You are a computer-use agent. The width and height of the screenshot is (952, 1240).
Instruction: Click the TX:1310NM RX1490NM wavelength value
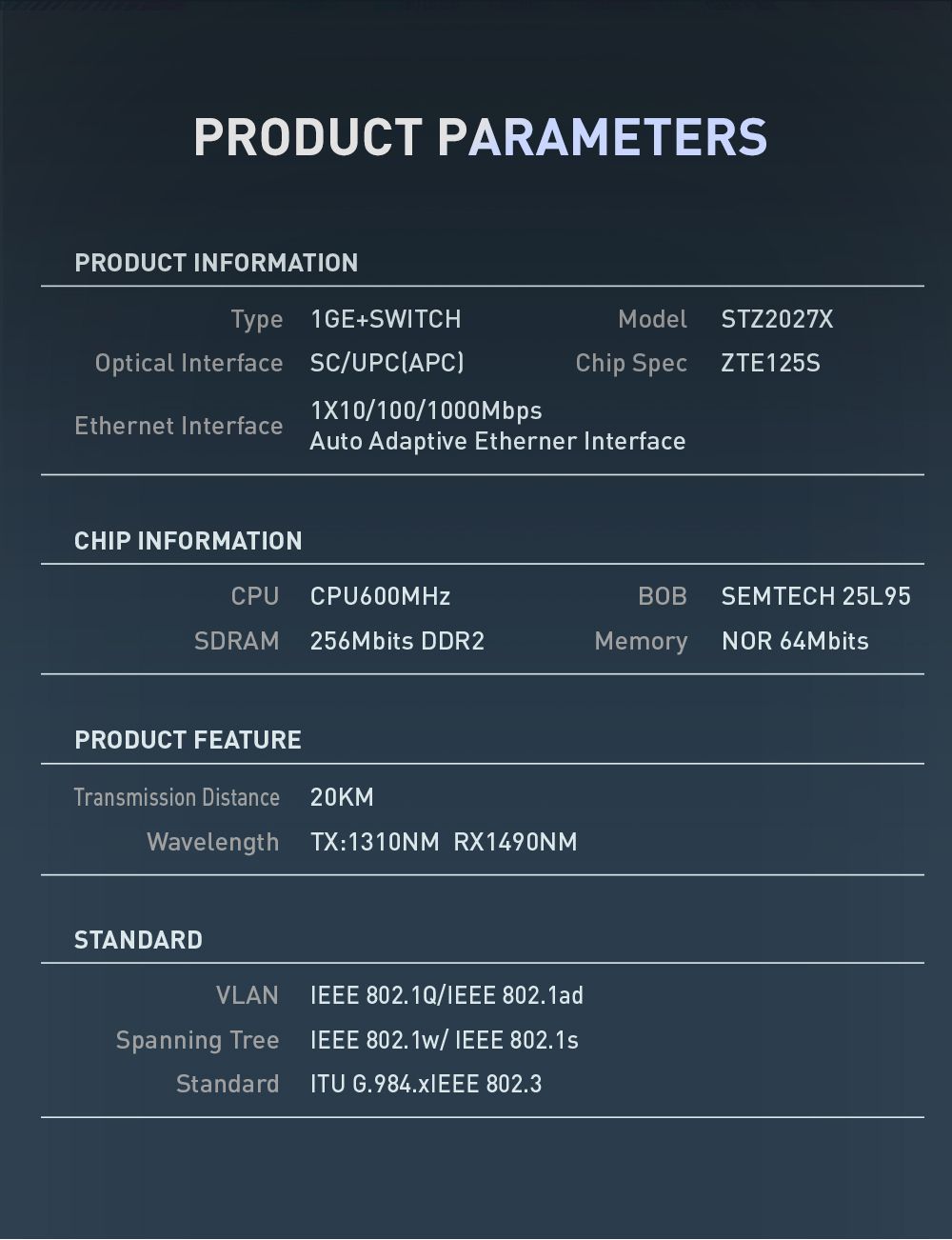click(x=444, y=842)
